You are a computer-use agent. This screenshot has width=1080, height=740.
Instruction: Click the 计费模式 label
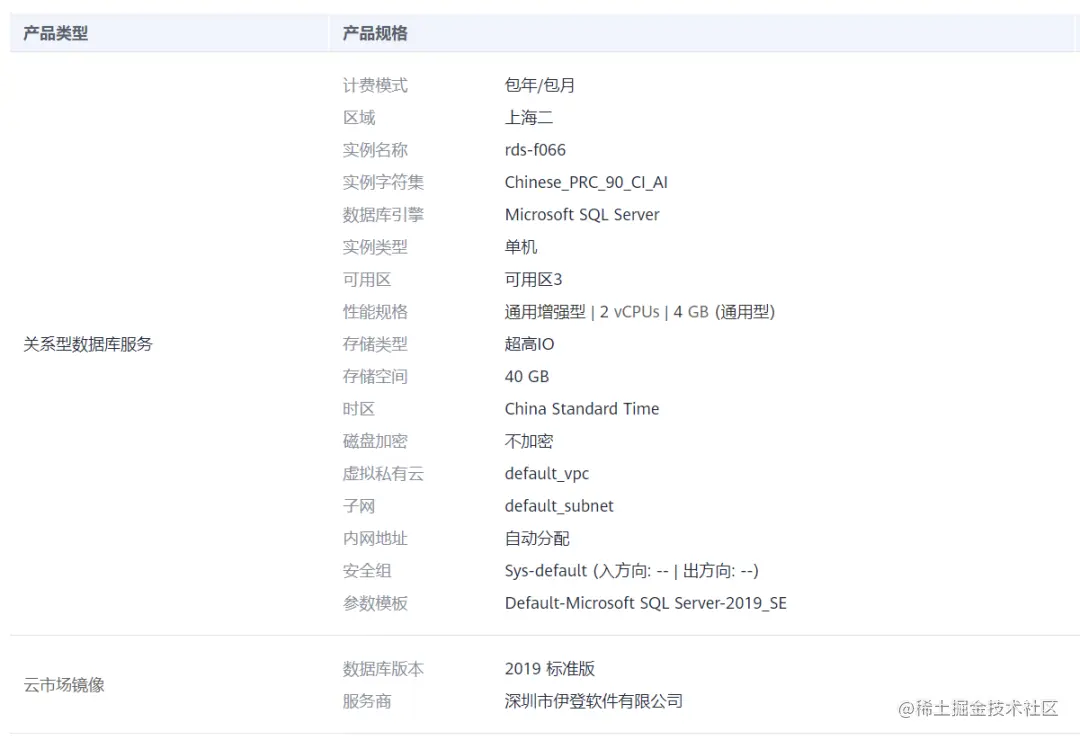pos(375,85)
